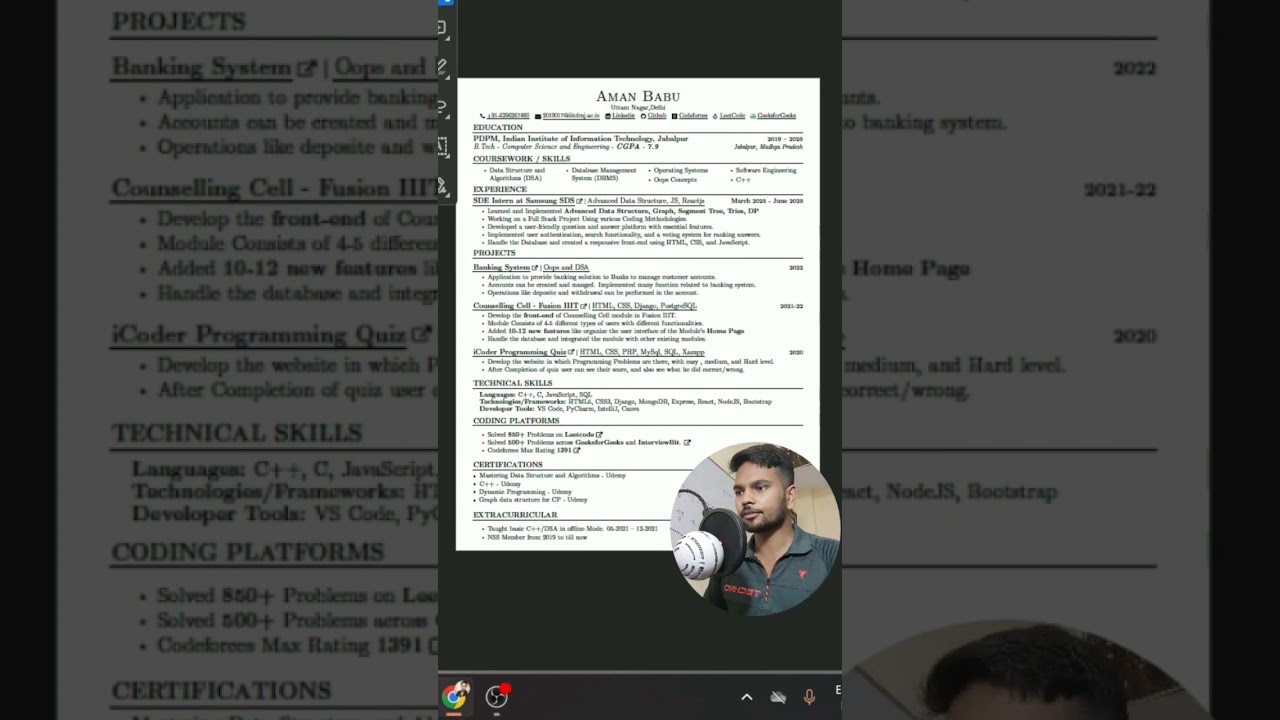Click the phone number in the resume header

508,116
